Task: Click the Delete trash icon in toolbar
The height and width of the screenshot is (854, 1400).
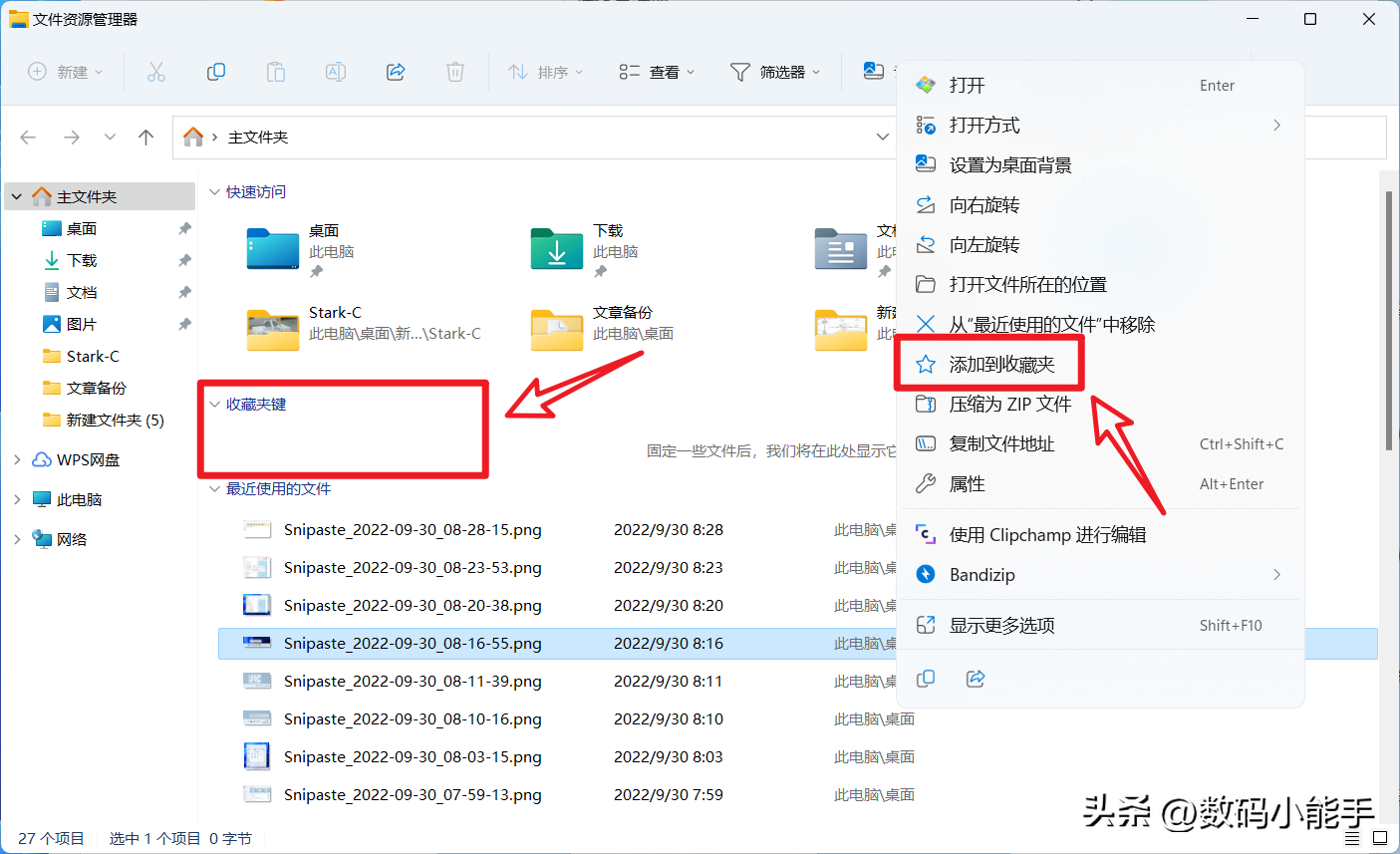Action: click(455, 72)
